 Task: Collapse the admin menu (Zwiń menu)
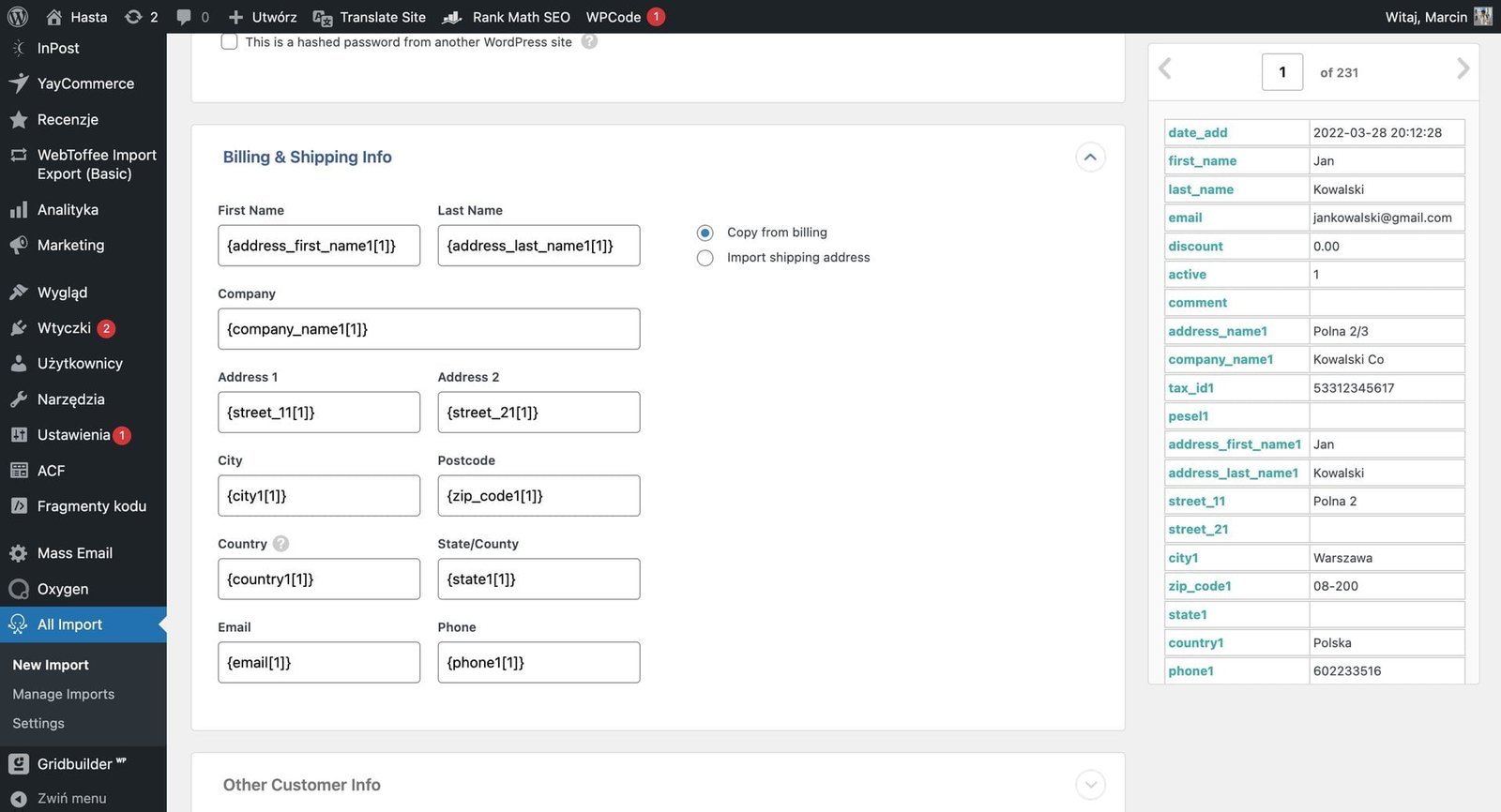click(x=71, y=798)
